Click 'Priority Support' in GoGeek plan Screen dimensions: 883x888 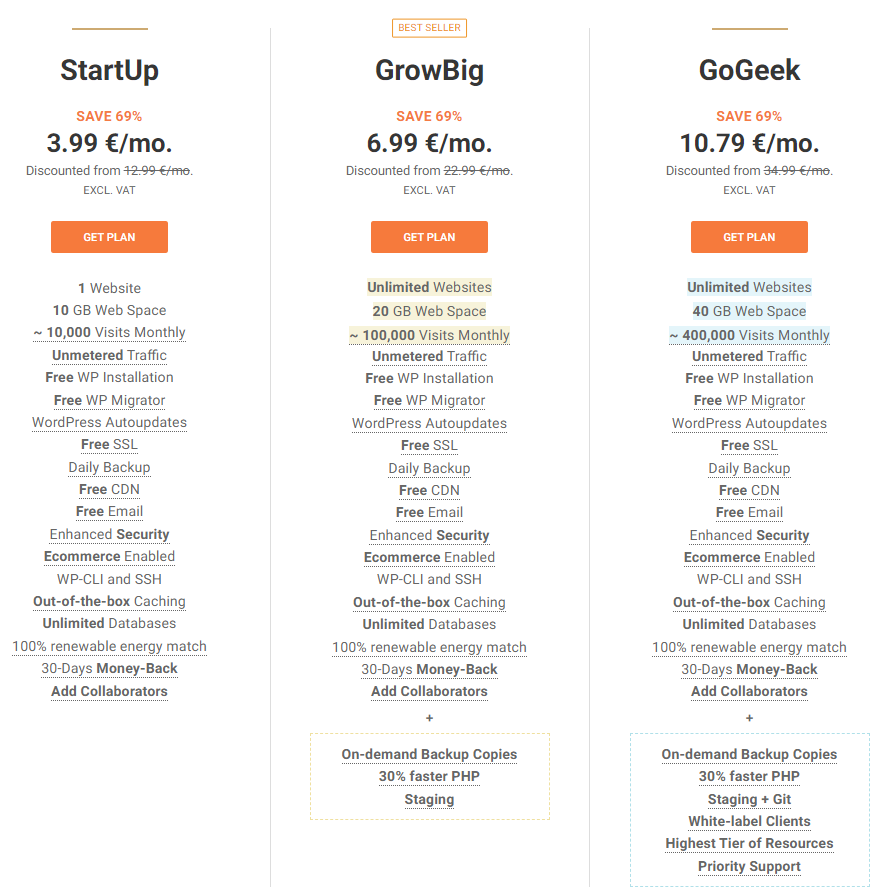pyautogui.click(x=749, y=866)
